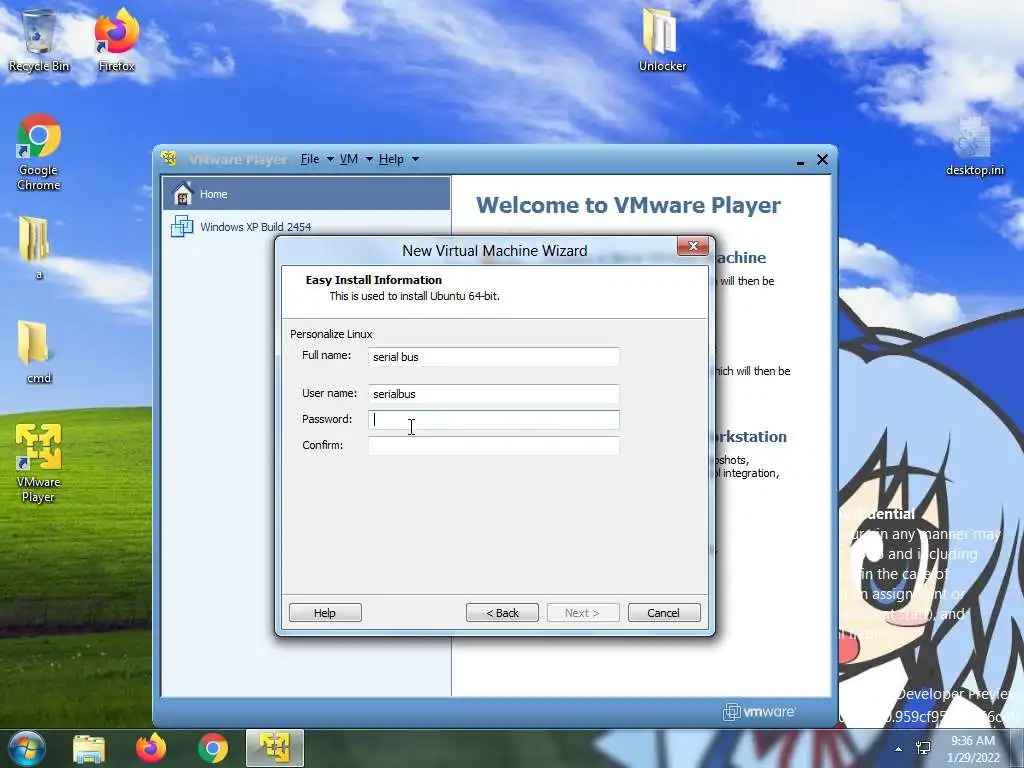Cancel the New Virtual Machine Wizard
1024x768 pixels.
pos(664,613)
